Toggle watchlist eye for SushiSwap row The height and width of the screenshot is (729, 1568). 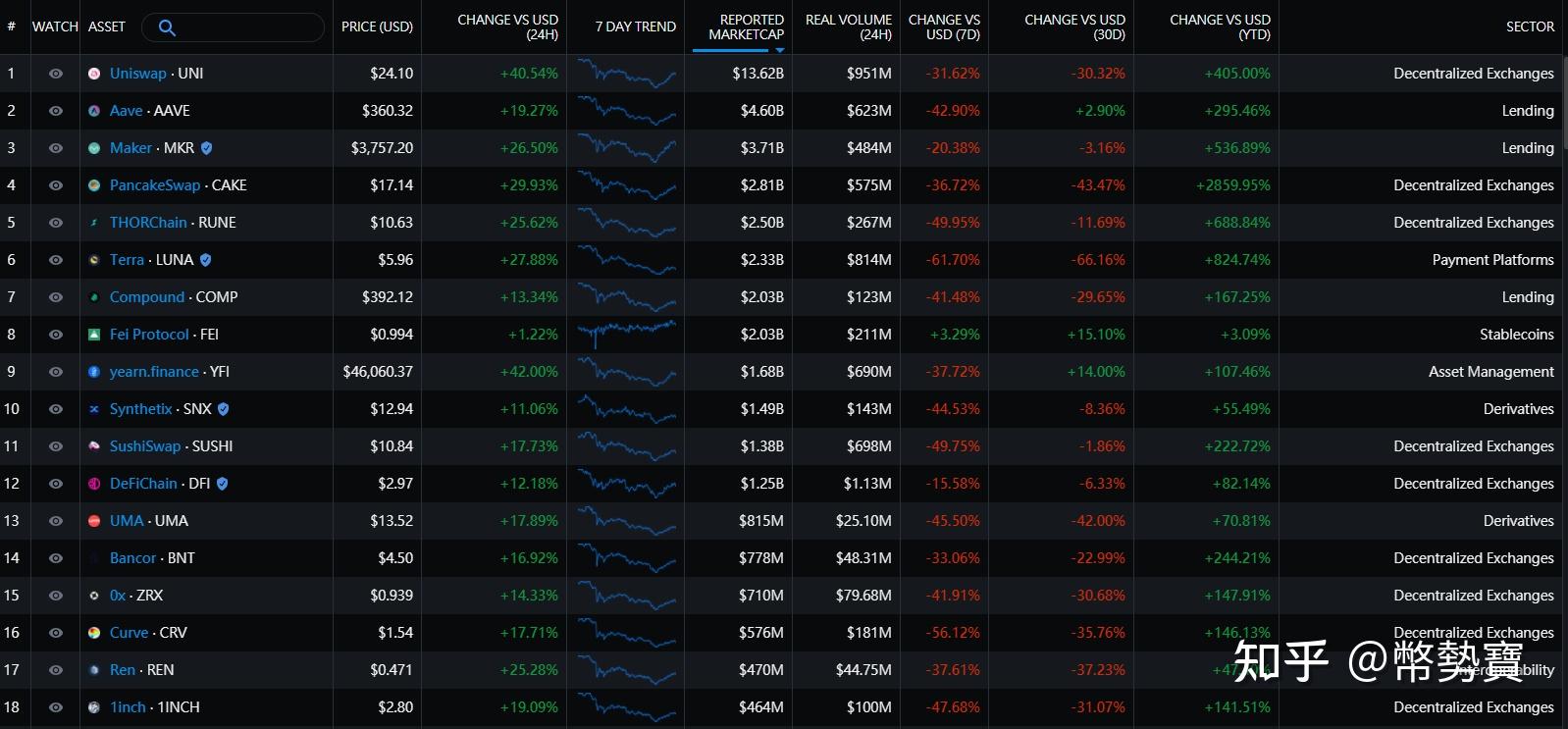56,446
